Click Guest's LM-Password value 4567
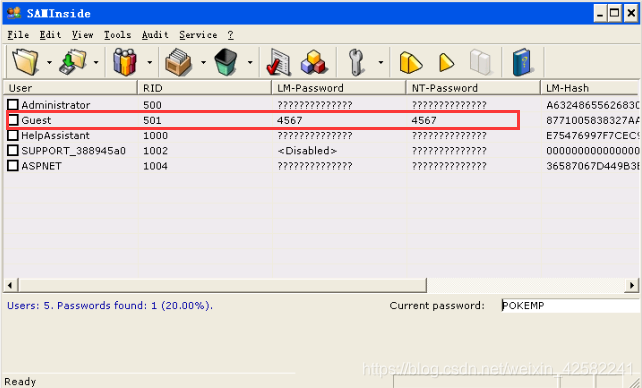Image resolution: width=642 pixels, height=388 pixels. point(289,120)
